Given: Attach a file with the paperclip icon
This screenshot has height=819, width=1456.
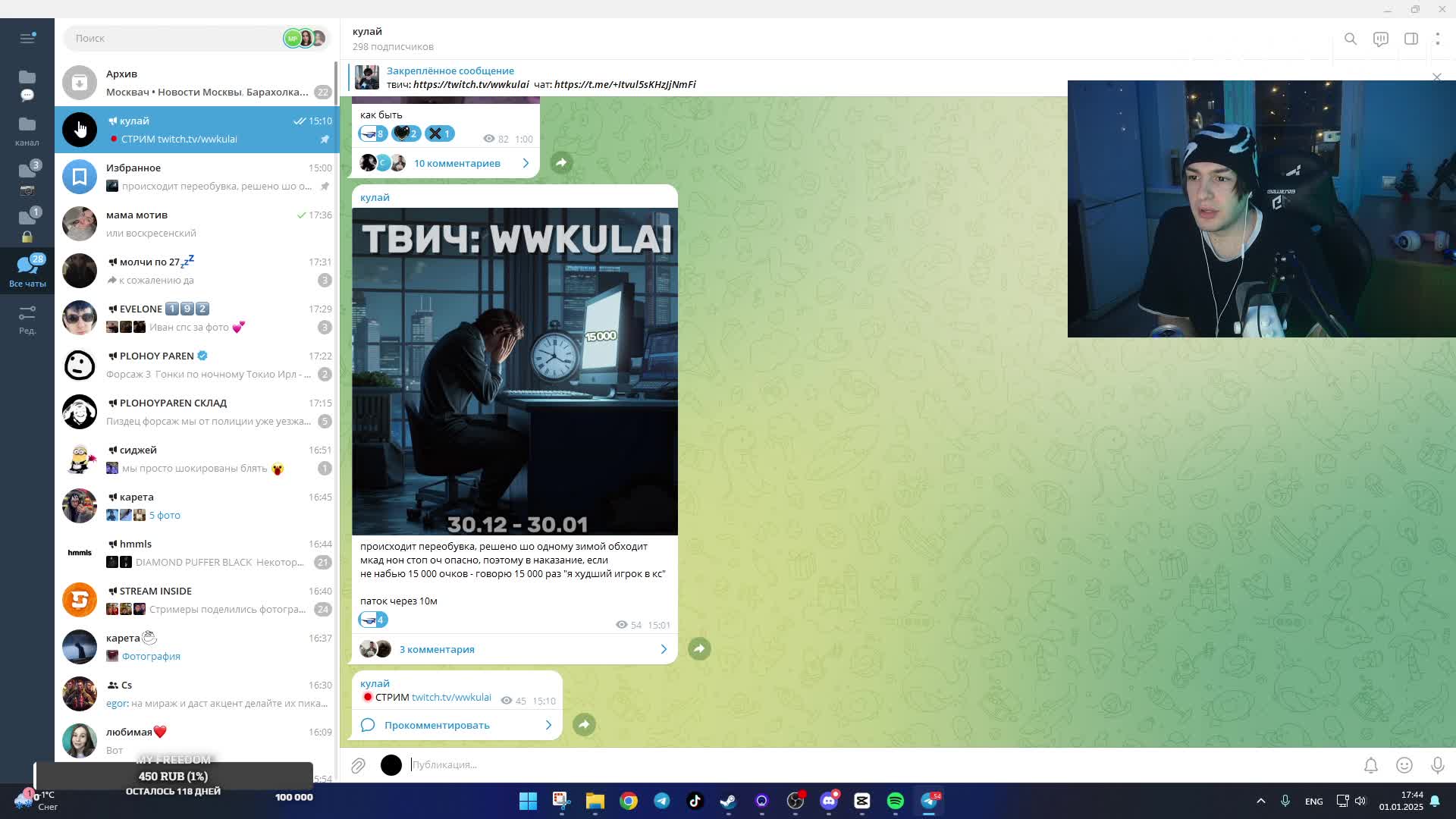Looking at the screenshot, I should coord(358,765).
